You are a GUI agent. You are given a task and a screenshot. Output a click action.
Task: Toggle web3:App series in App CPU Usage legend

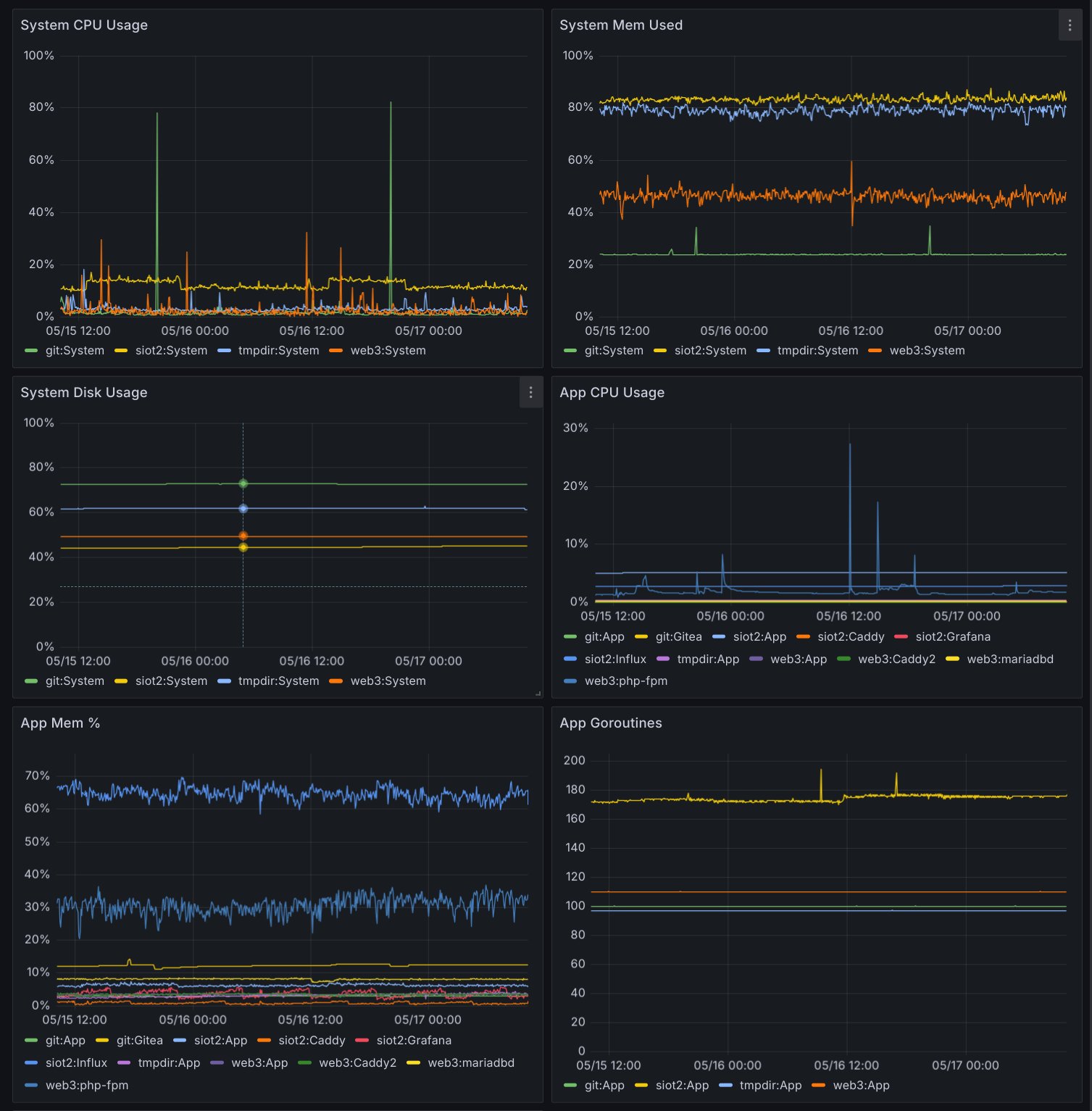click(x=799, y=659)
